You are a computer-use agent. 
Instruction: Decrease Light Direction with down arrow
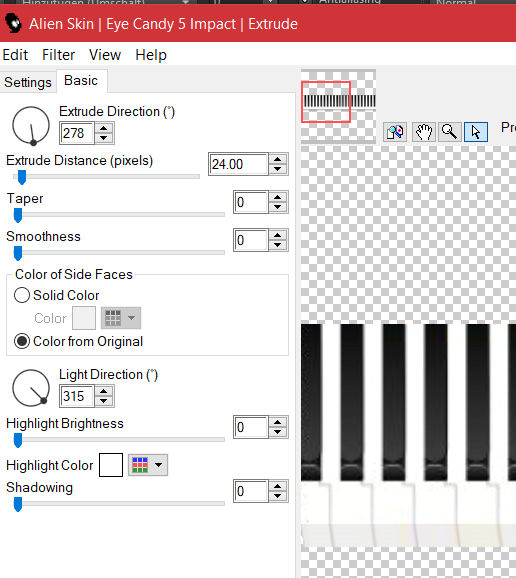coord(104,401)
